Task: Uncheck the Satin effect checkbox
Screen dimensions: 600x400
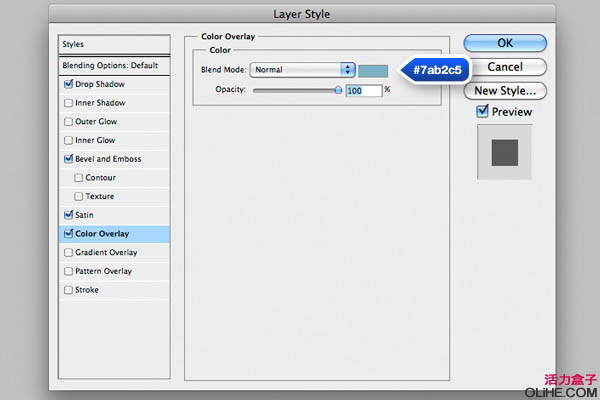Action: [68, 215]
